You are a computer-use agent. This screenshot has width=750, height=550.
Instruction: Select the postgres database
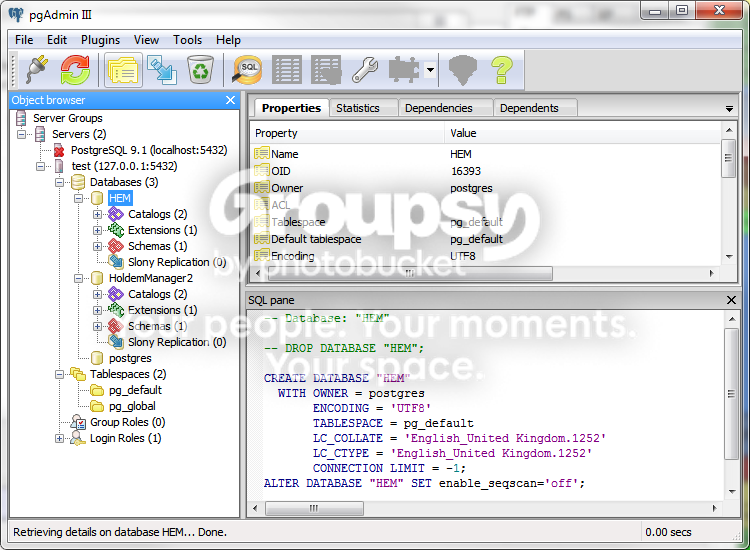pyautogui.click(x=130, y=358)
